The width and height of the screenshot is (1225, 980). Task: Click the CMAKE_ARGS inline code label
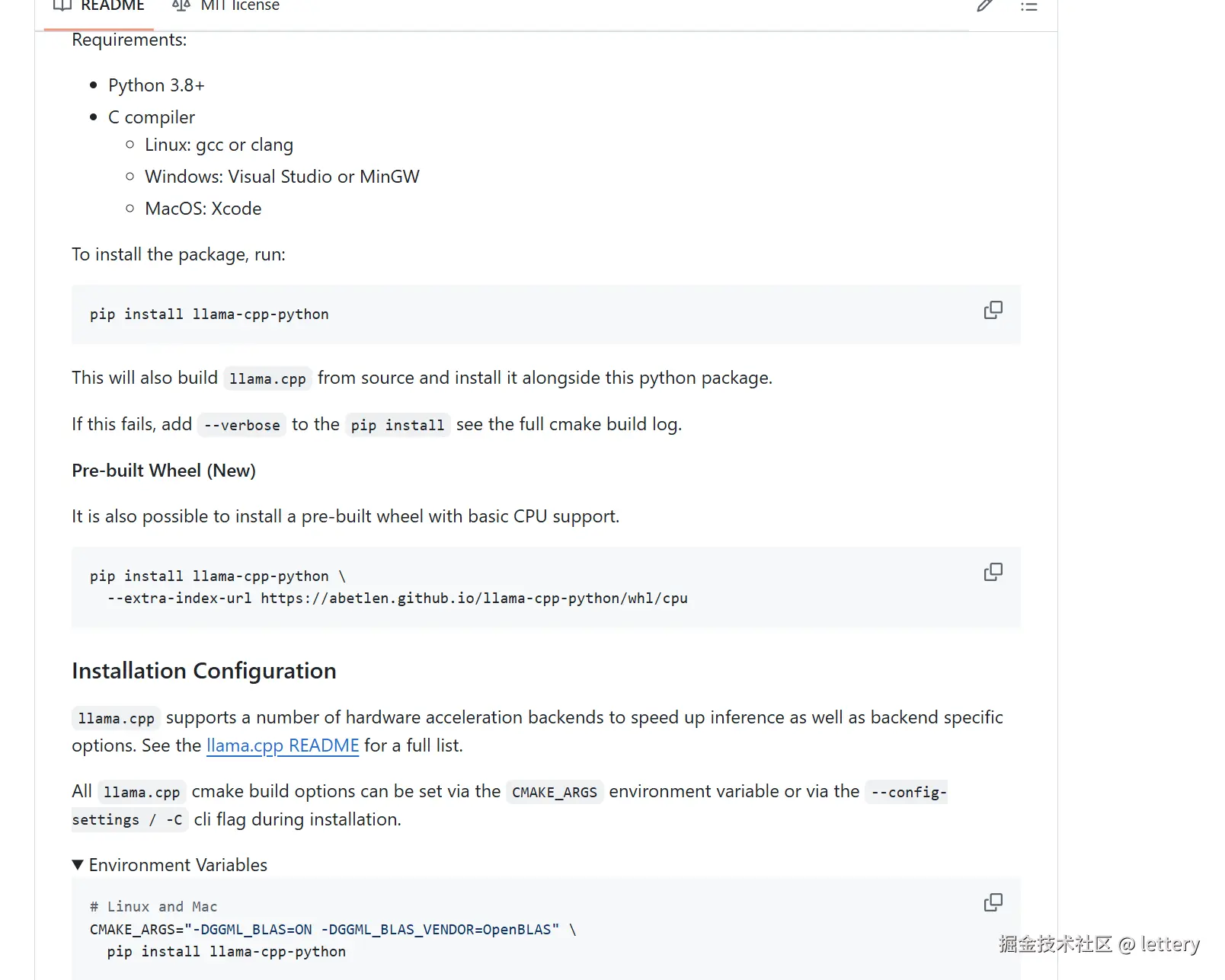555,793
